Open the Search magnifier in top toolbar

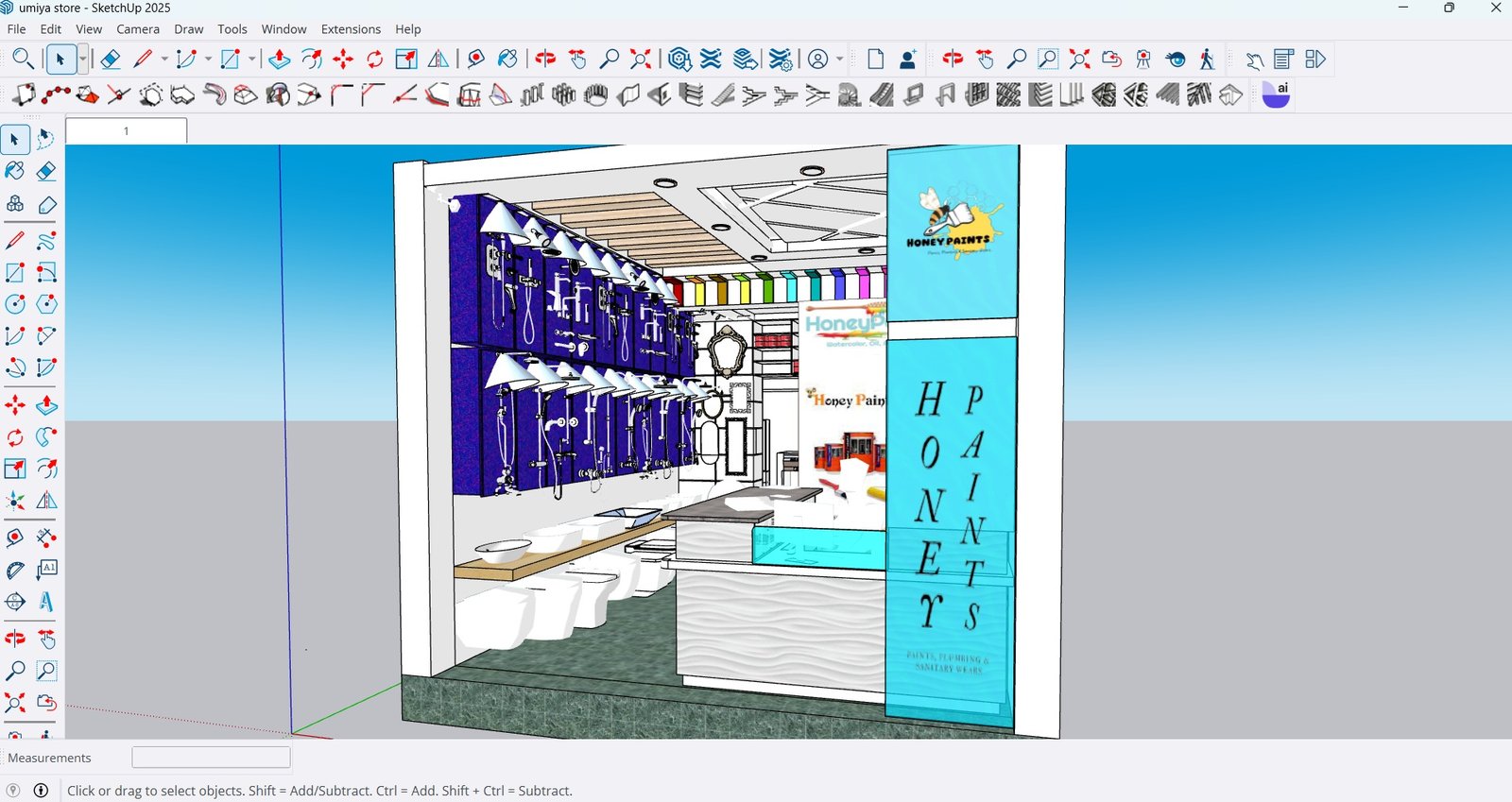pos(23,60)
